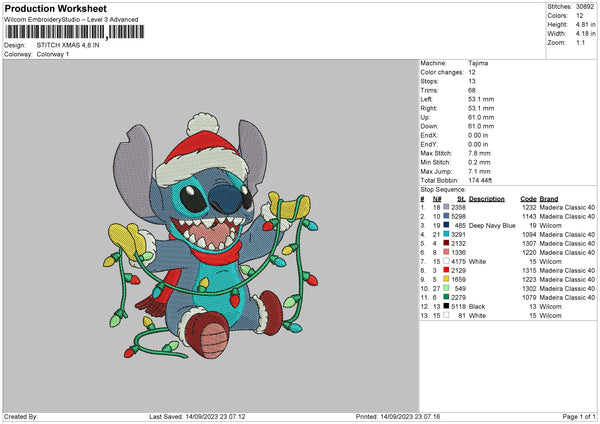Click the pink swatch beside stitch count 1336
Screen dimensions: 600x424
(446, 252)
